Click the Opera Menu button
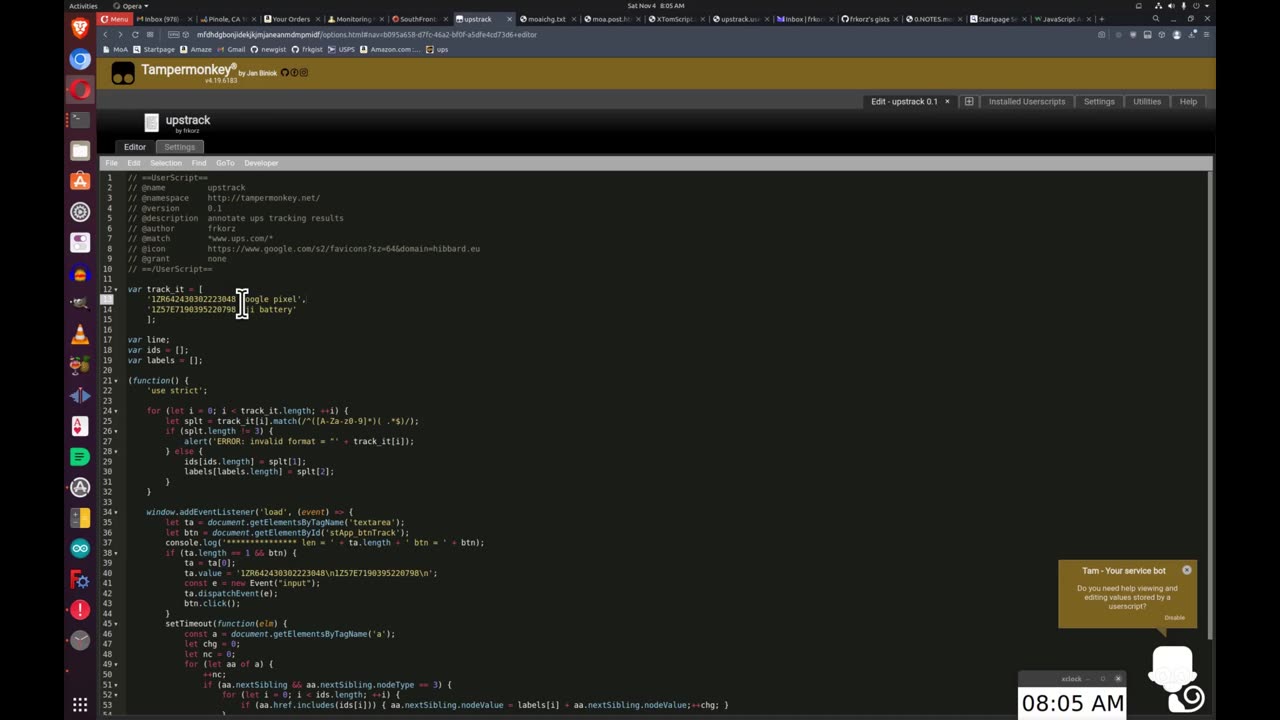 point(115,19)
